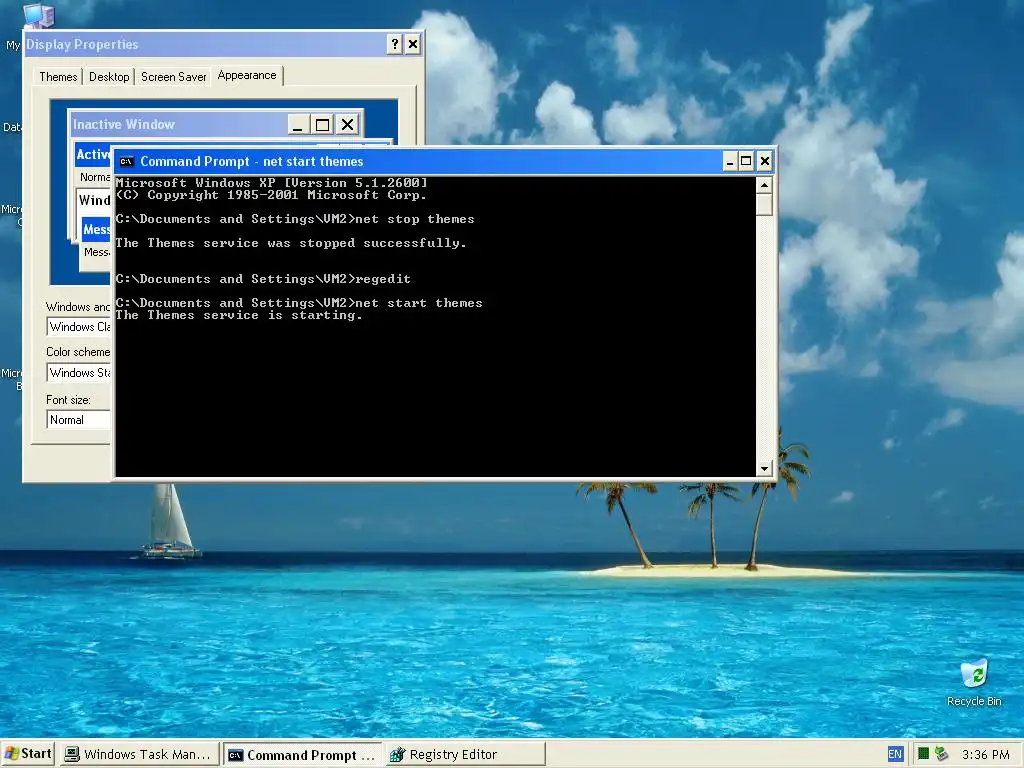Click the 'regedit' command line

tap(263, 279)
